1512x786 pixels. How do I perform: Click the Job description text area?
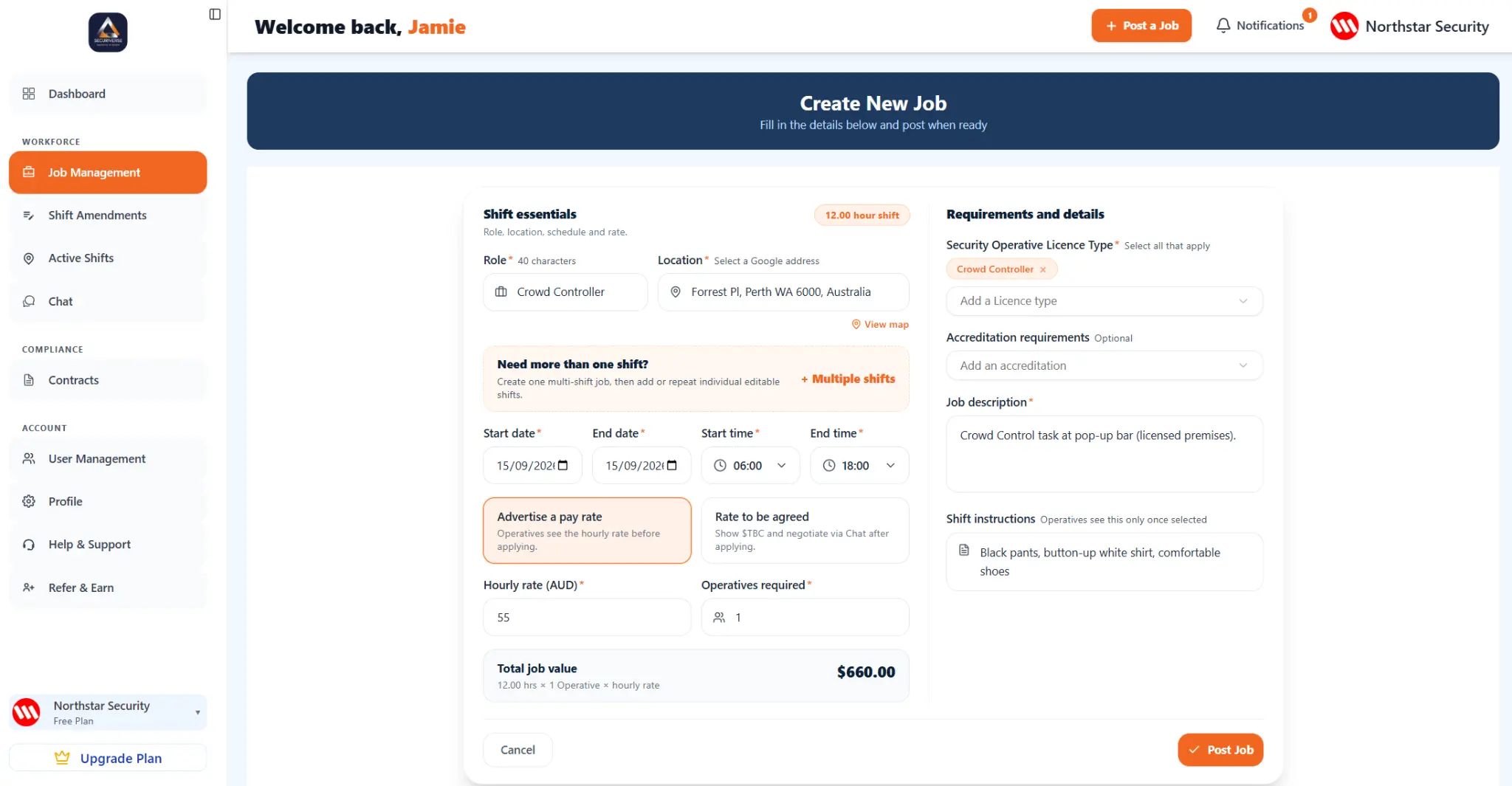tap(1104, 454)
